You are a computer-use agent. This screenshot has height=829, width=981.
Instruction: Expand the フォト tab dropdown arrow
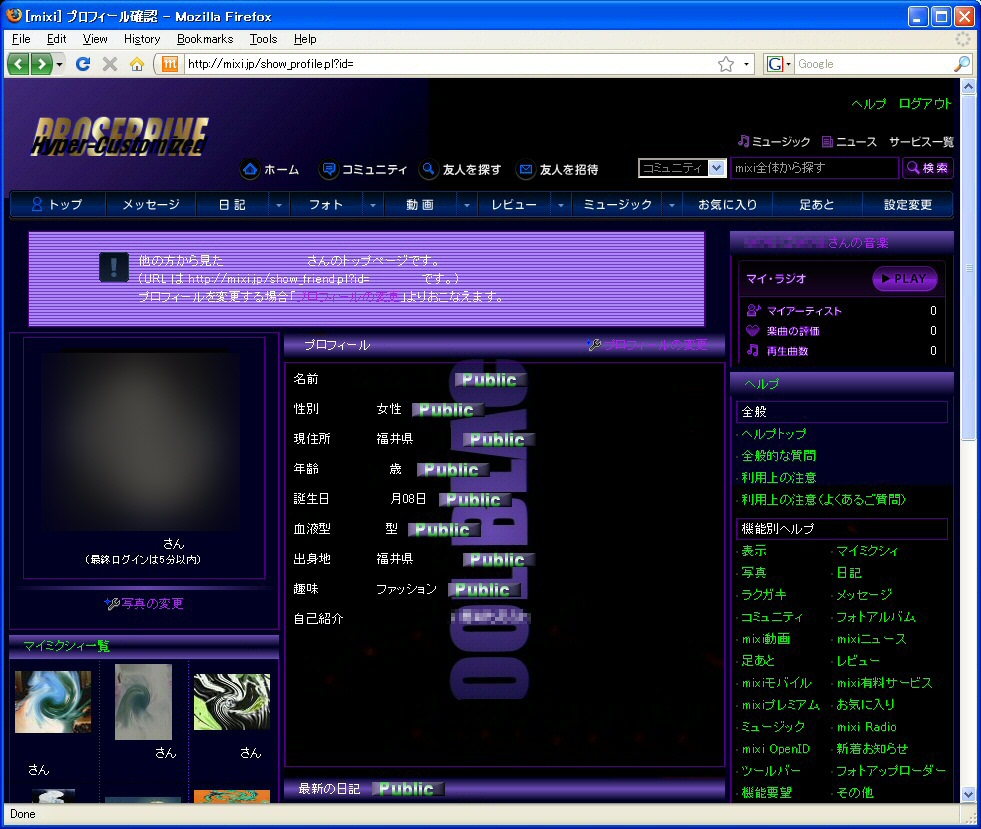[x=372, y=205]
